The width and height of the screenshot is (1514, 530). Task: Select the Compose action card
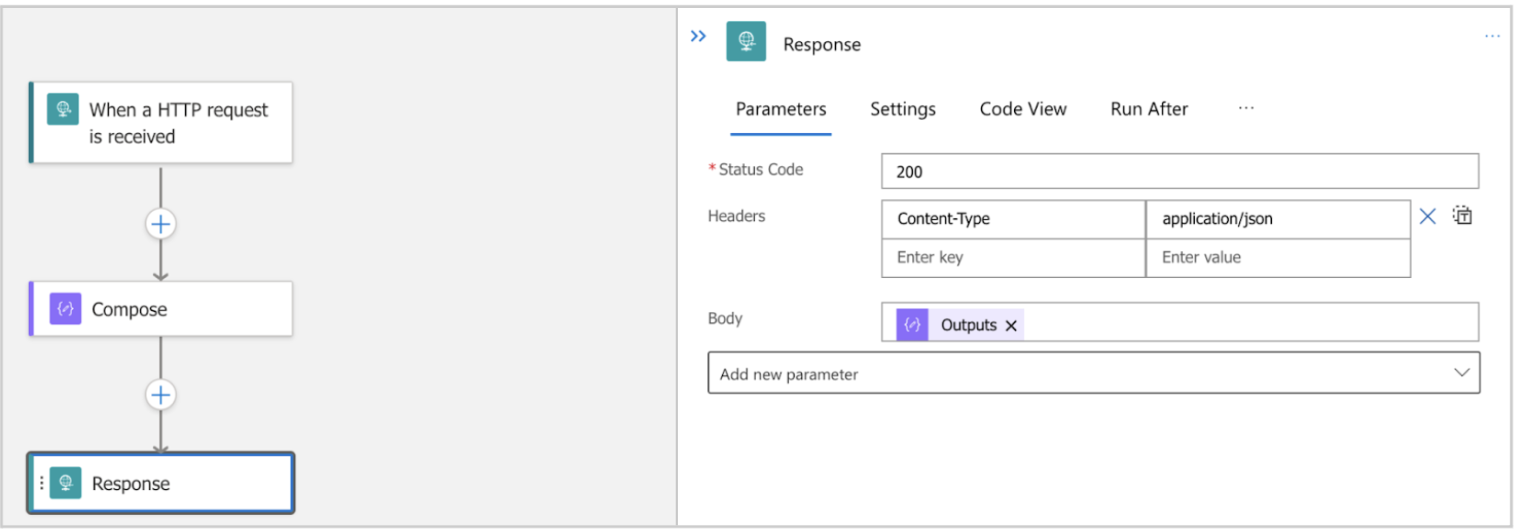(170, 309)
